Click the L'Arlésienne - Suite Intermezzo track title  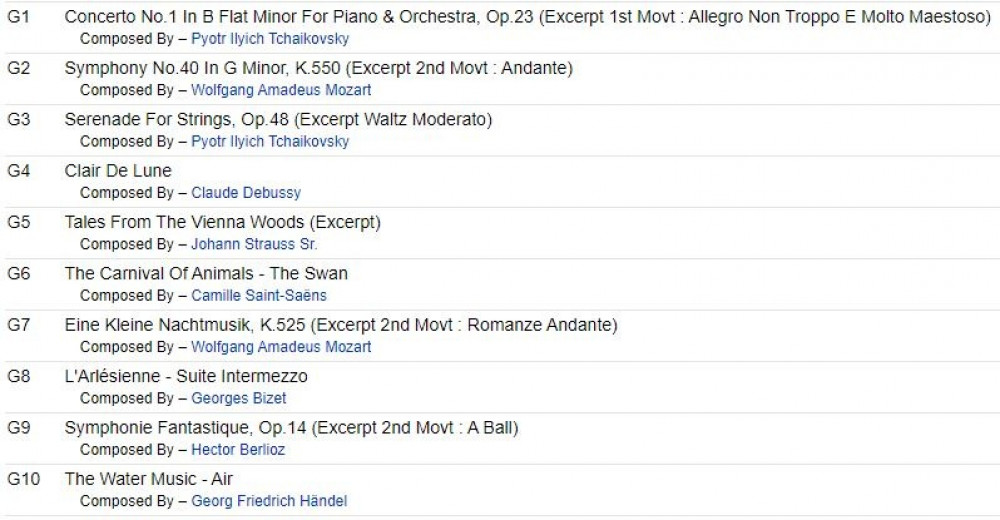tap(186, 377)
